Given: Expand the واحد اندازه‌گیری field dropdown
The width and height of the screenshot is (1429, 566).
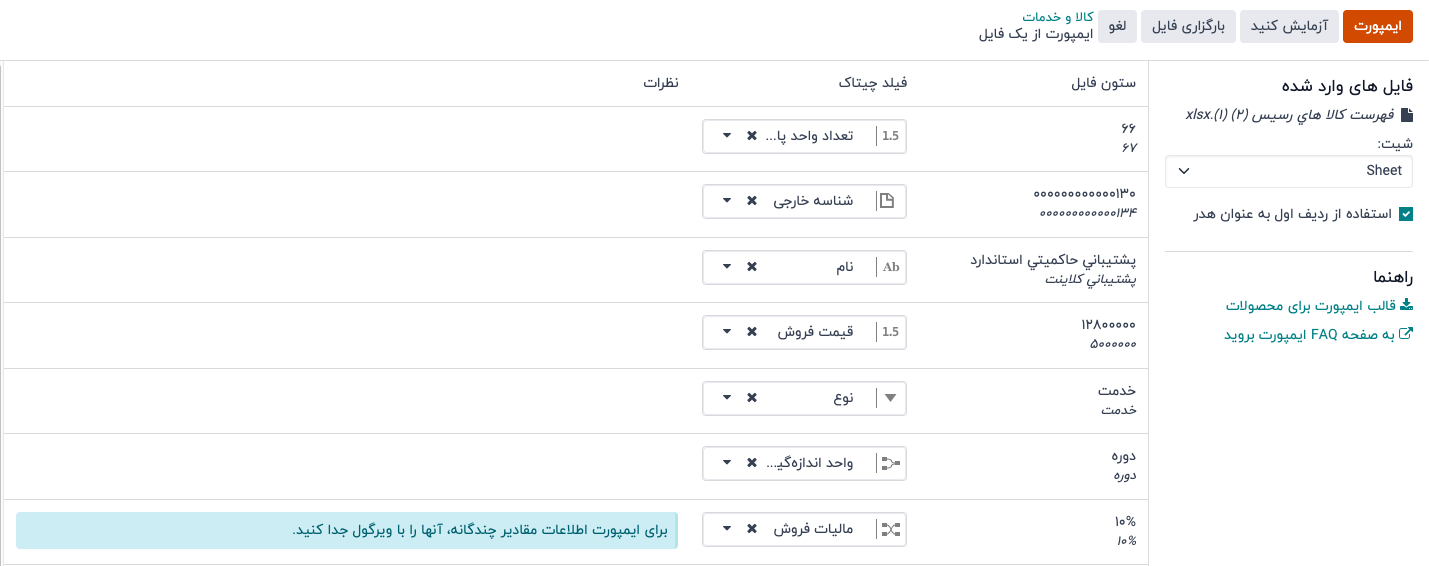Looking at the screenshot, I should (x=727, y=464).
